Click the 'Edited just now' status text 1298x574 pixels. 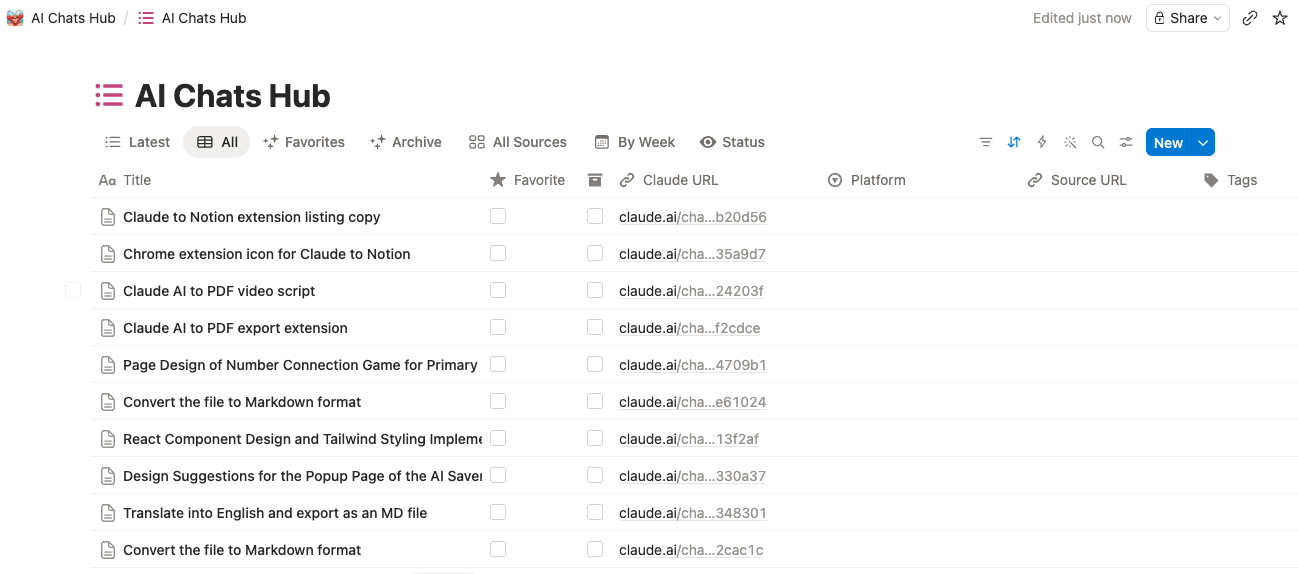pos(1082,18)
